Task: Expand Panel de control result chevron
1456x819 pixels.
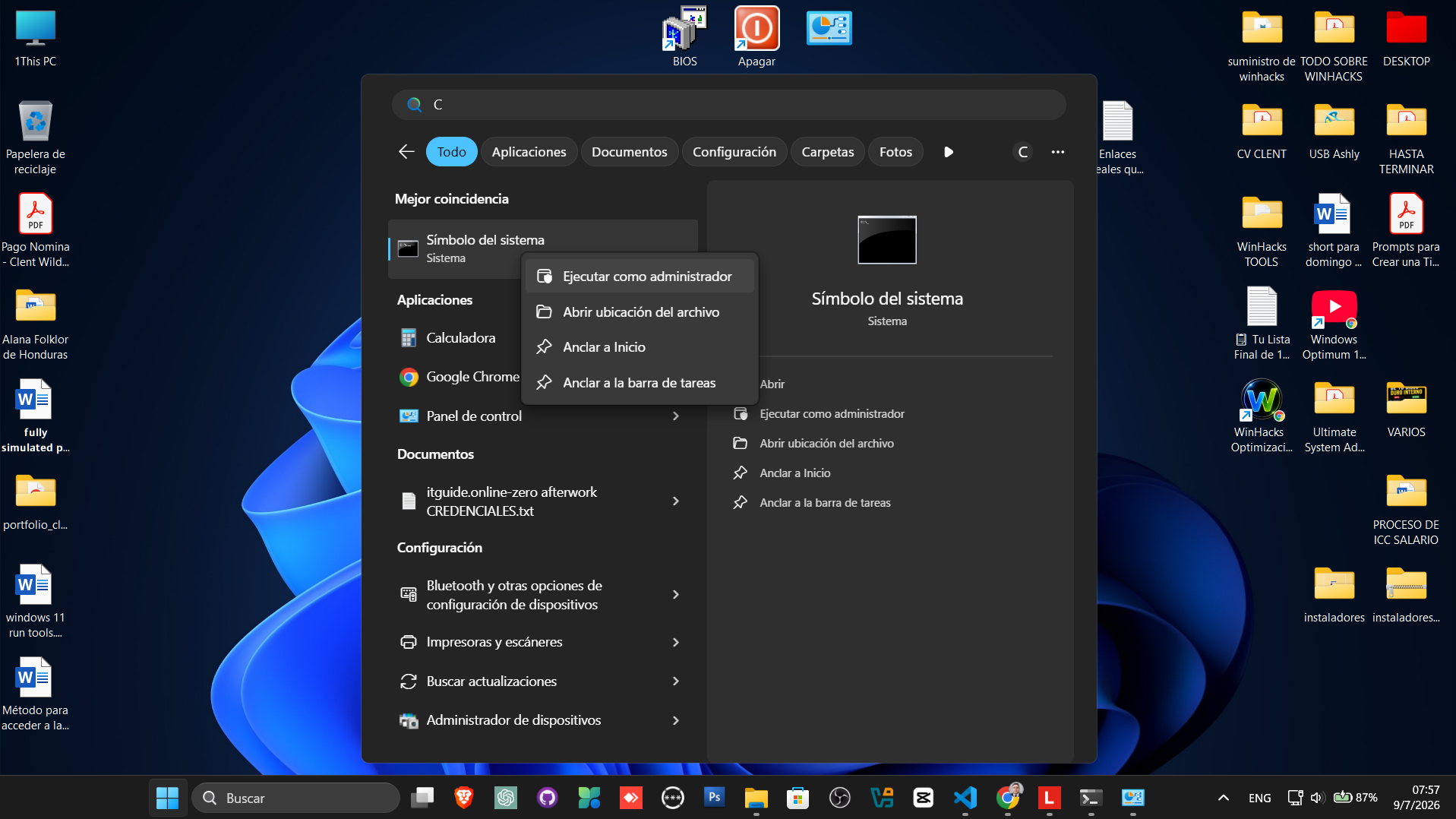Action: click(675, 416)
